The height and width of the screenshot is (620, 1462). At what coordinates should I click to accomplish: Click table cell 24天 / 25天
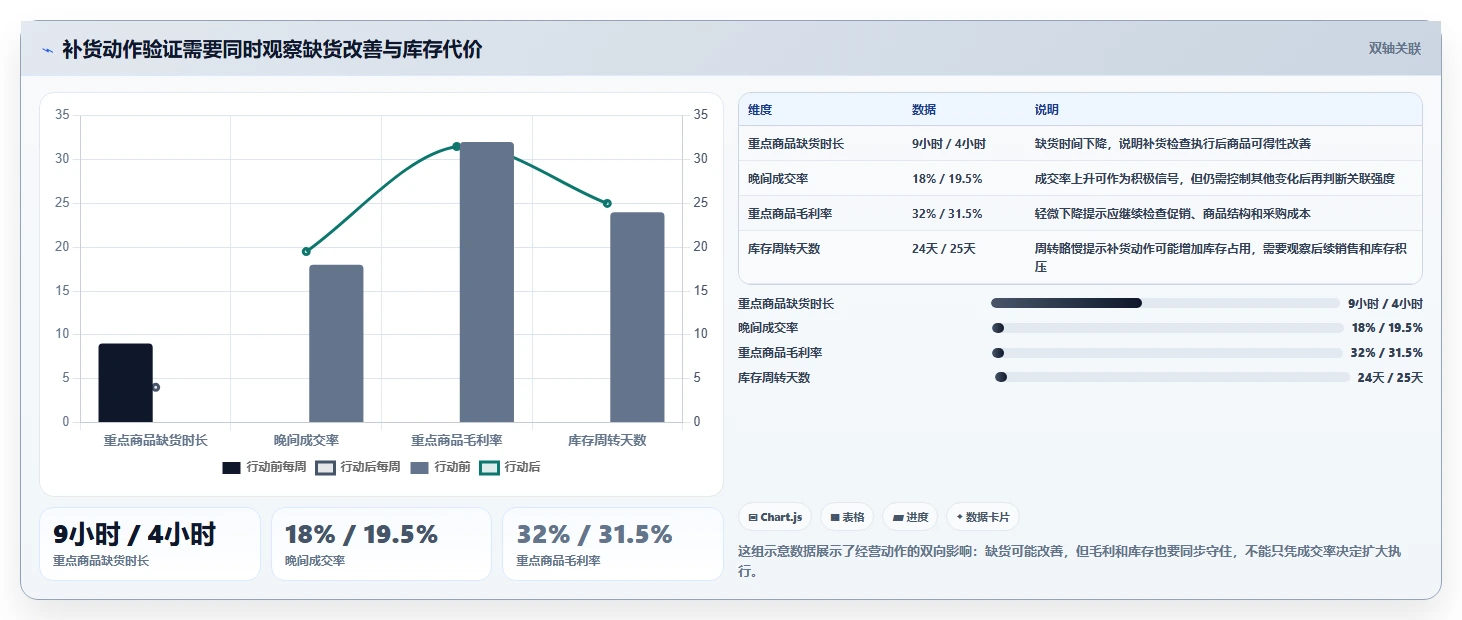tap(944, 249)
